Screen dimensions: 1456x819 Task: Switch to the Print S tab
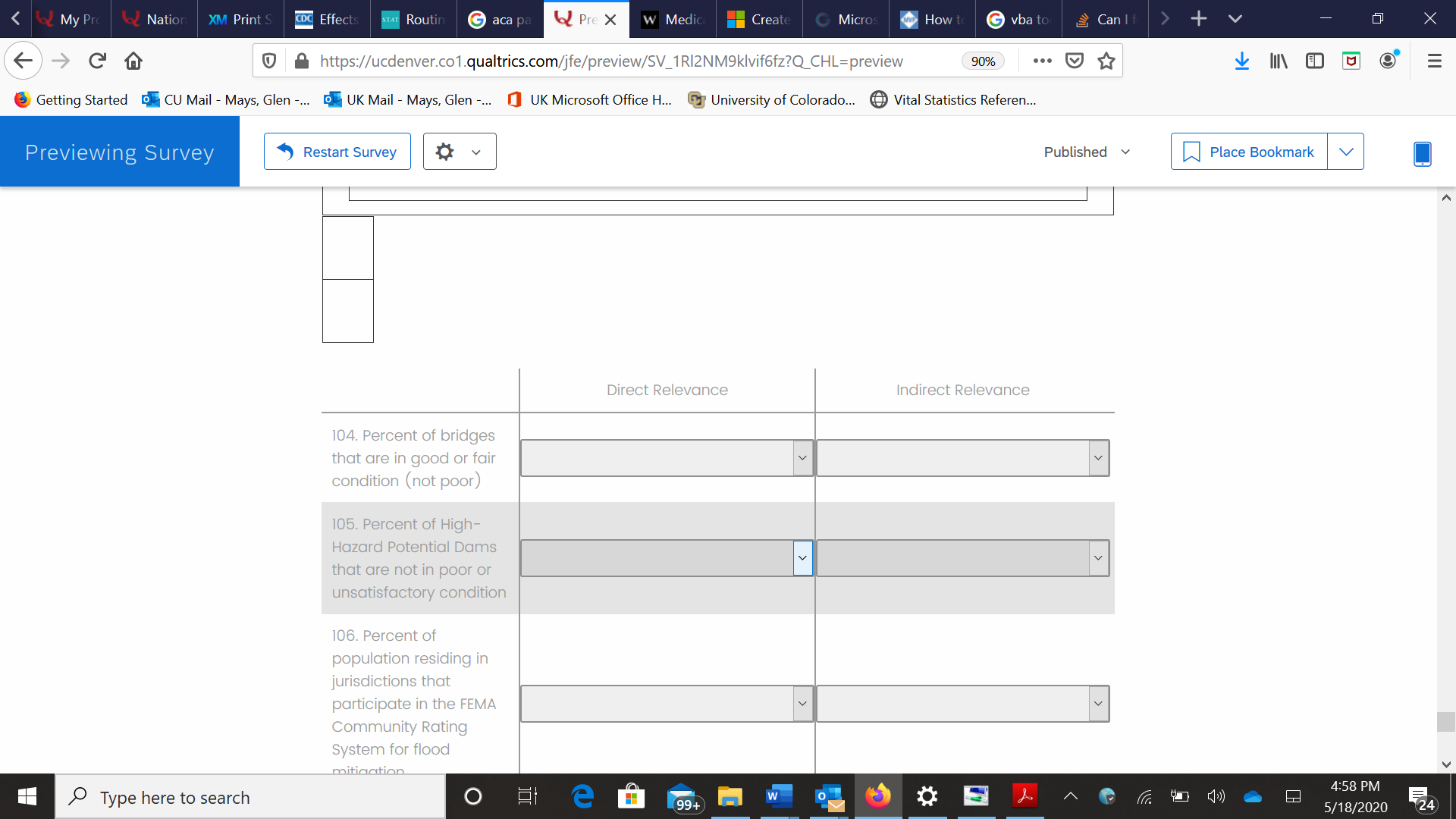pyautogui.click(x=240, y=19)
